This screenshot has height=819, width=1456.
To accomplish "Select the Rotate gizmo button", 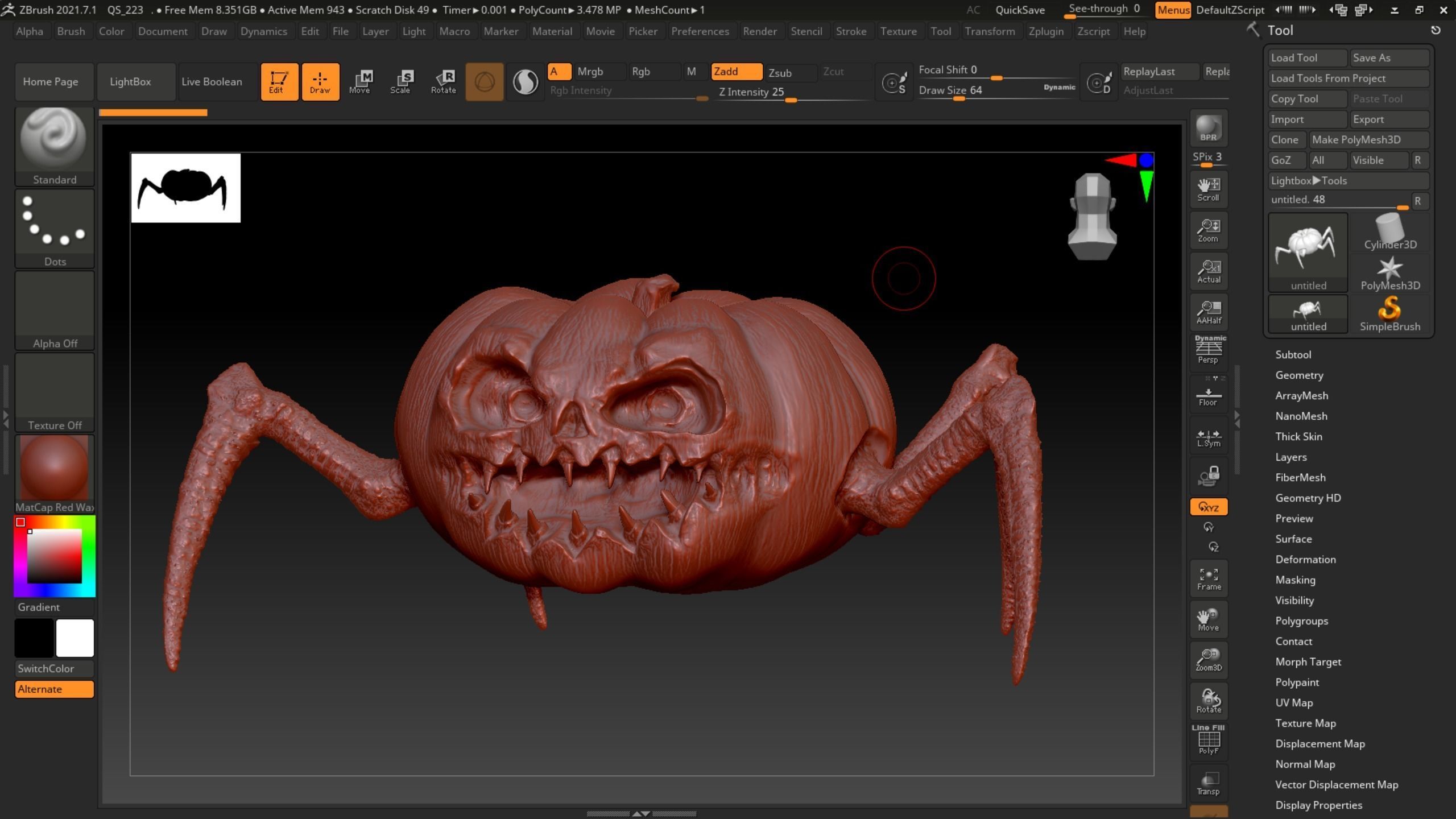I will [x=444, y=82].
